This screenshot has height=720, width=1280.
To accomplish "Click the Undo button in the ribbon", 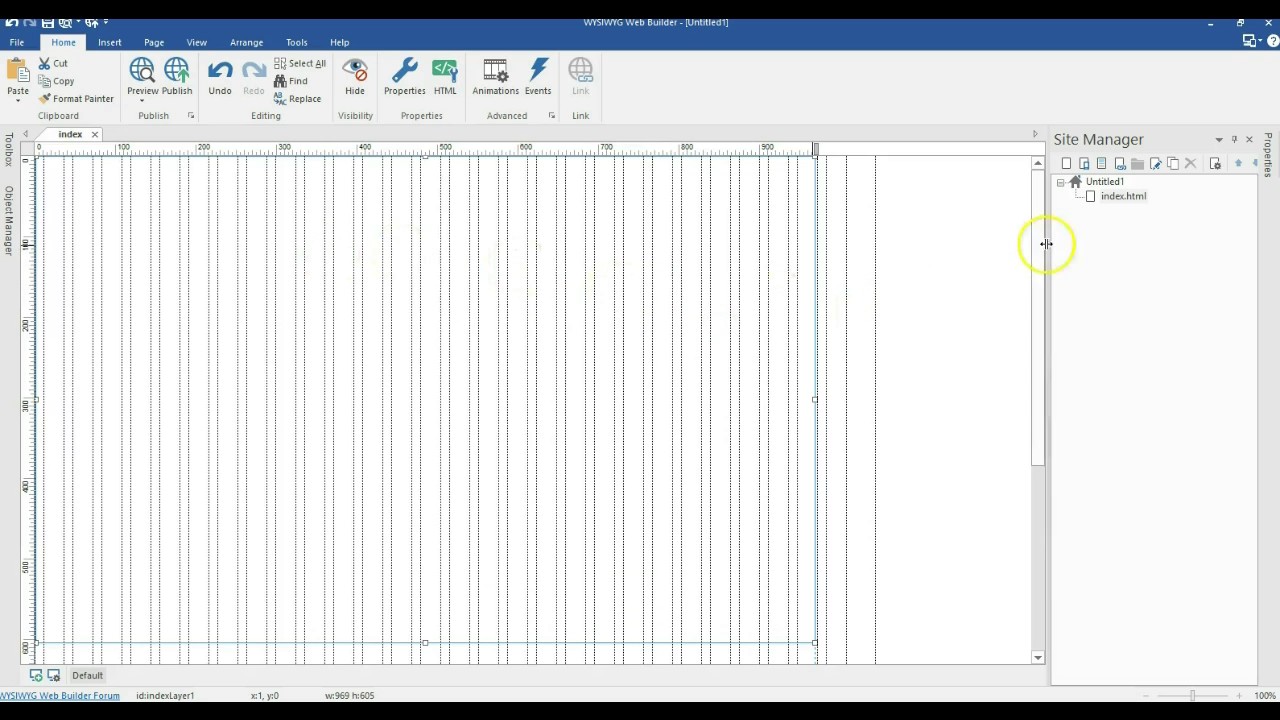I will coord(220,76).
